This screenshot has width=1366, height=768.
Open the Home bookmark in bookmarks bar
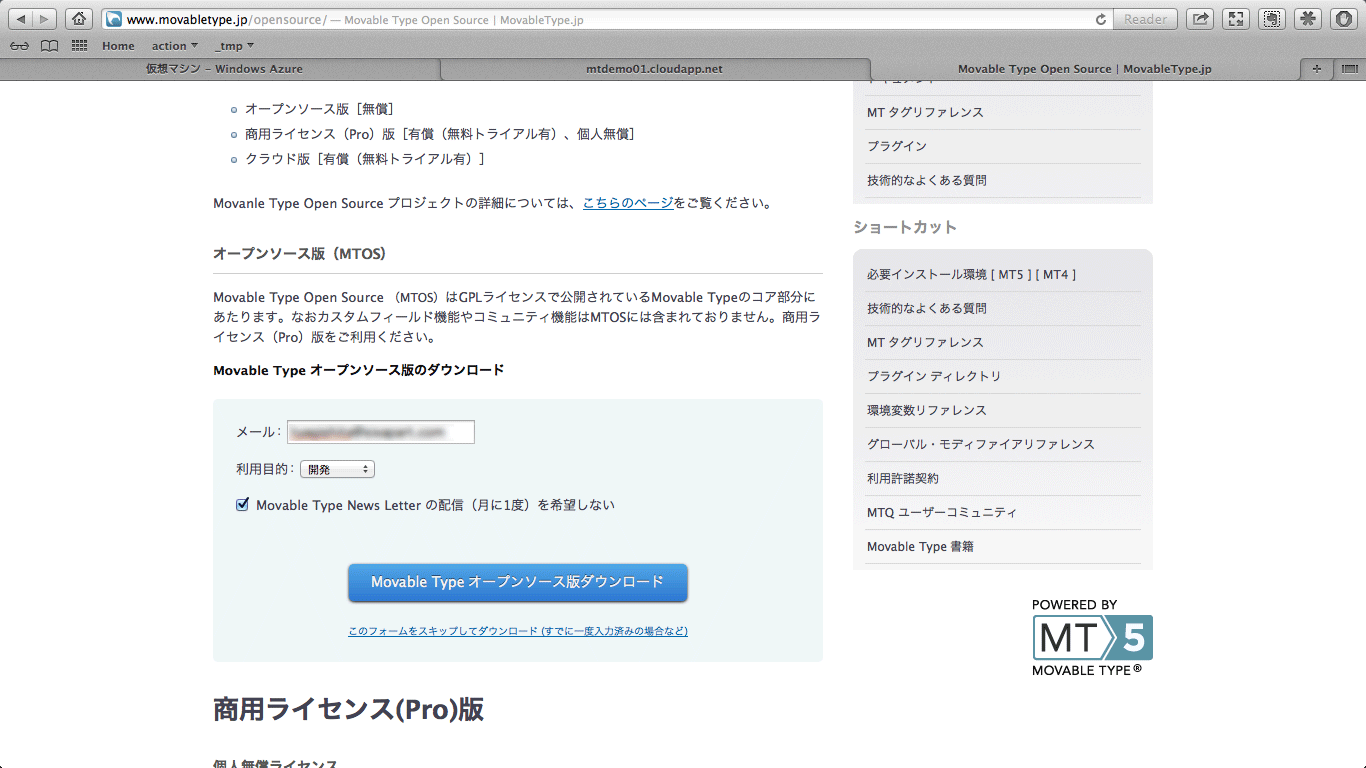118,46
